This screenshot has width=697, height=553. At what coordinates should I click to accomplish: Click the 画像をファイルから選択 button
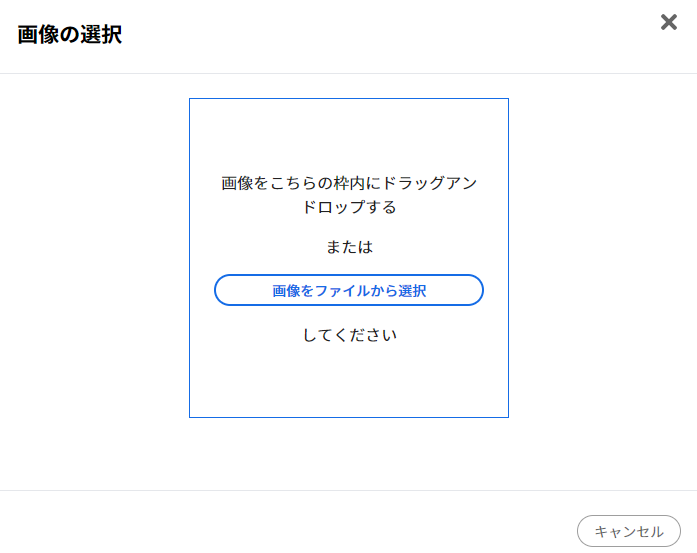(x=349, y=290)
